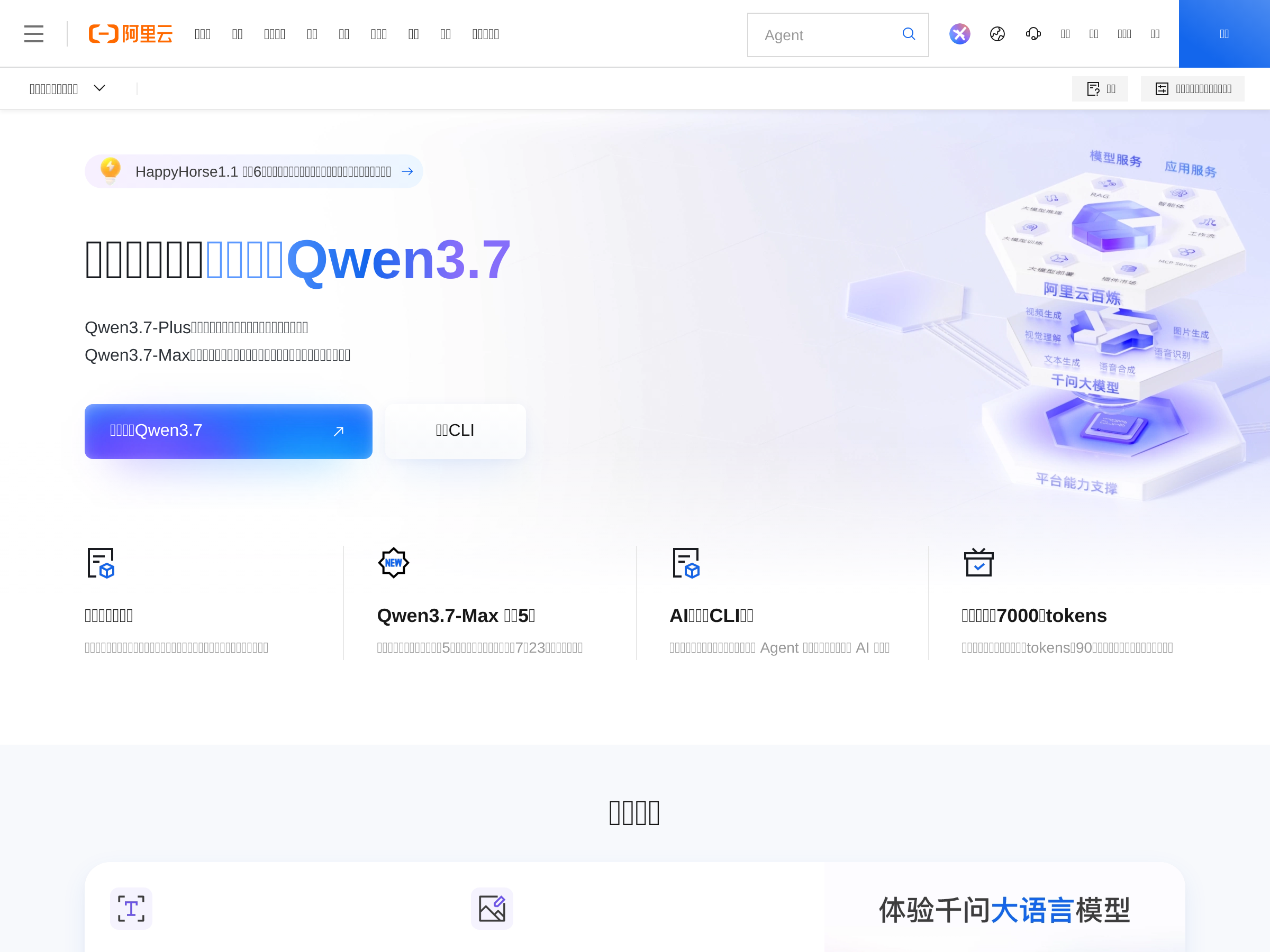Select the image-edit icon tile

492,909
